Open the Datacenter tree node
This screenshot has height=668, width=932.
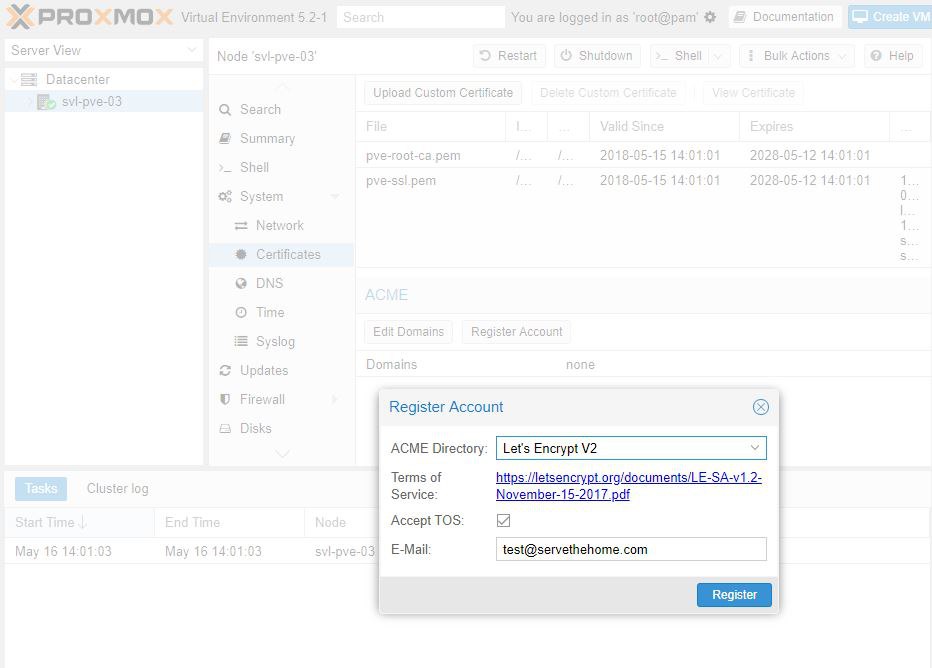point(77,79)
